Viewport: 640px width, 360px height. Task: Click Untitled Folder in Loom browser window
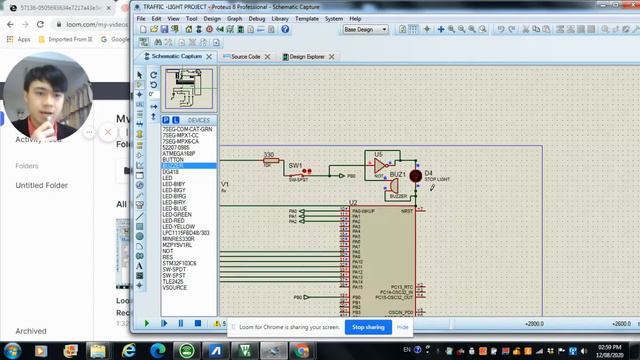click(42, 185)
